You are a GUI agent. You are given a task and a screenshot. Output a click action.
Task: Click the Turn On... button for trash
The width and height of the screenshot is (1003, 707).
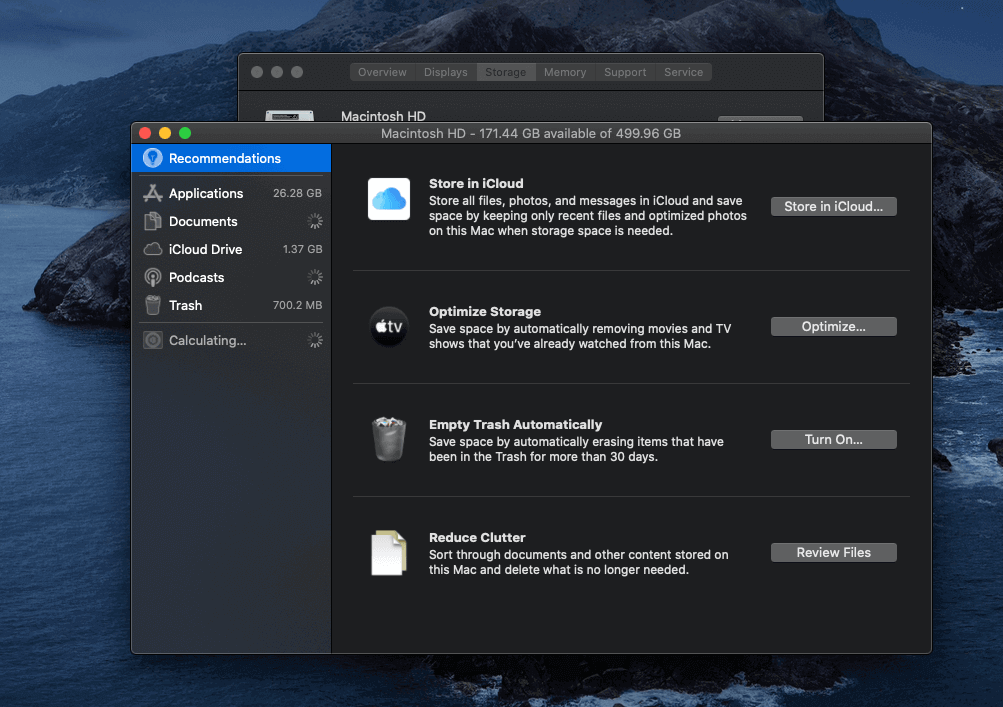[833, 440]
